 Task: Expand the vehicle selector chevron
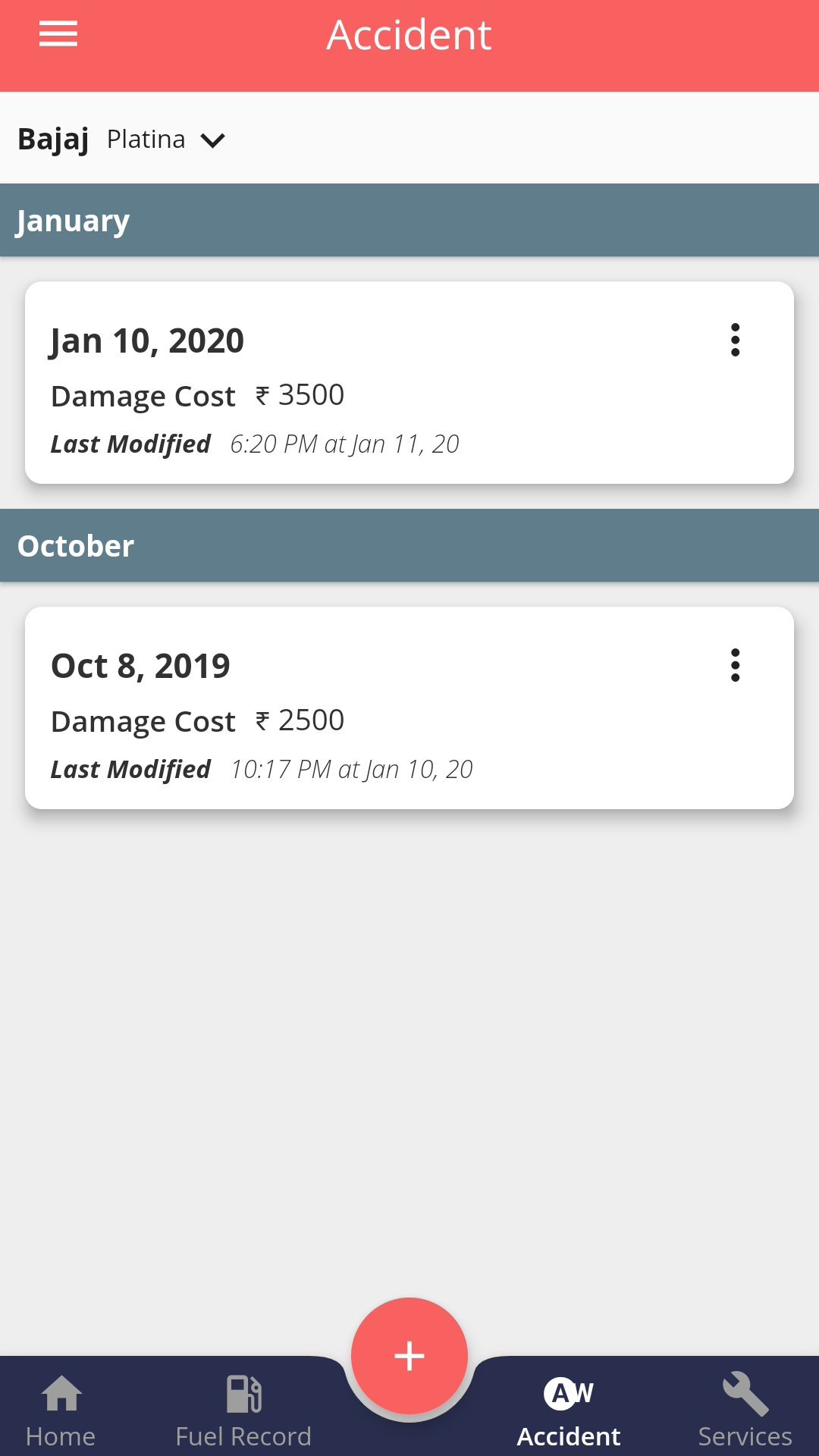(213, 140)
